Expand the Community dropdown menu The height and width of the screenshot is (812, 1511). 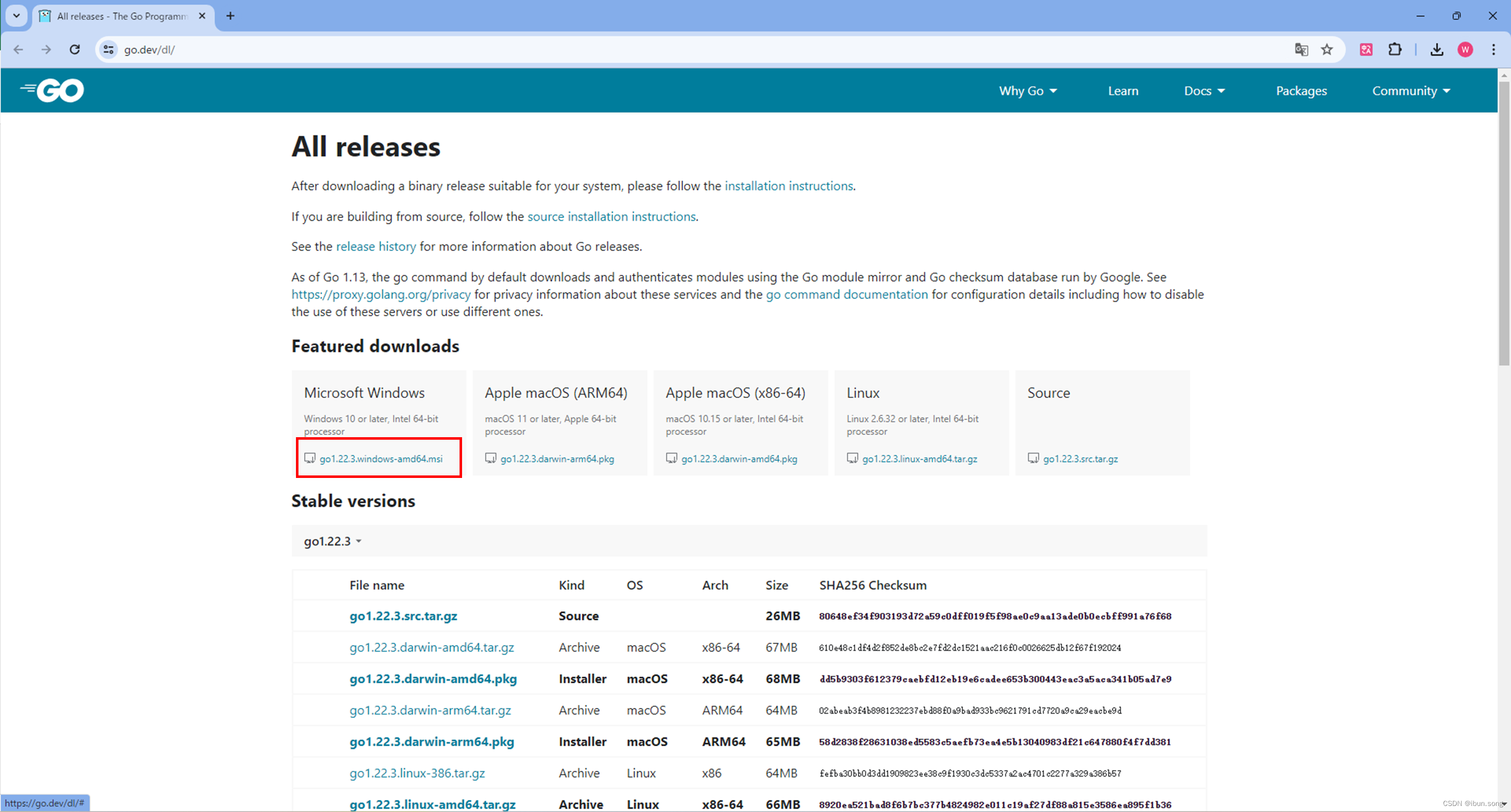pyautogui.click(x=1411, y=91)
